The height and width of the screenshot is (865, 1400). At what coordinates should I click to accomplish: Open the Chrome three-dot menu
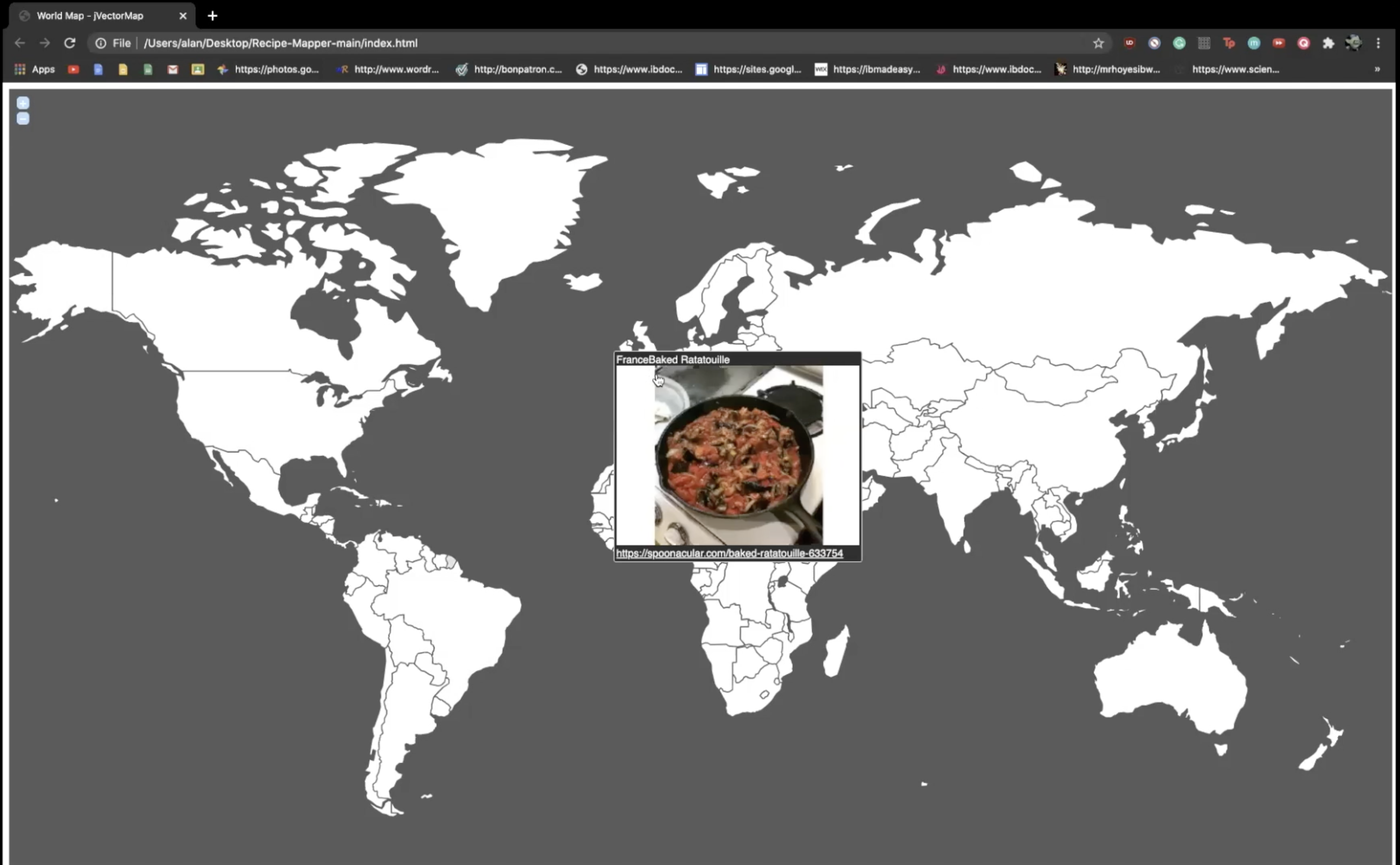1379,43
